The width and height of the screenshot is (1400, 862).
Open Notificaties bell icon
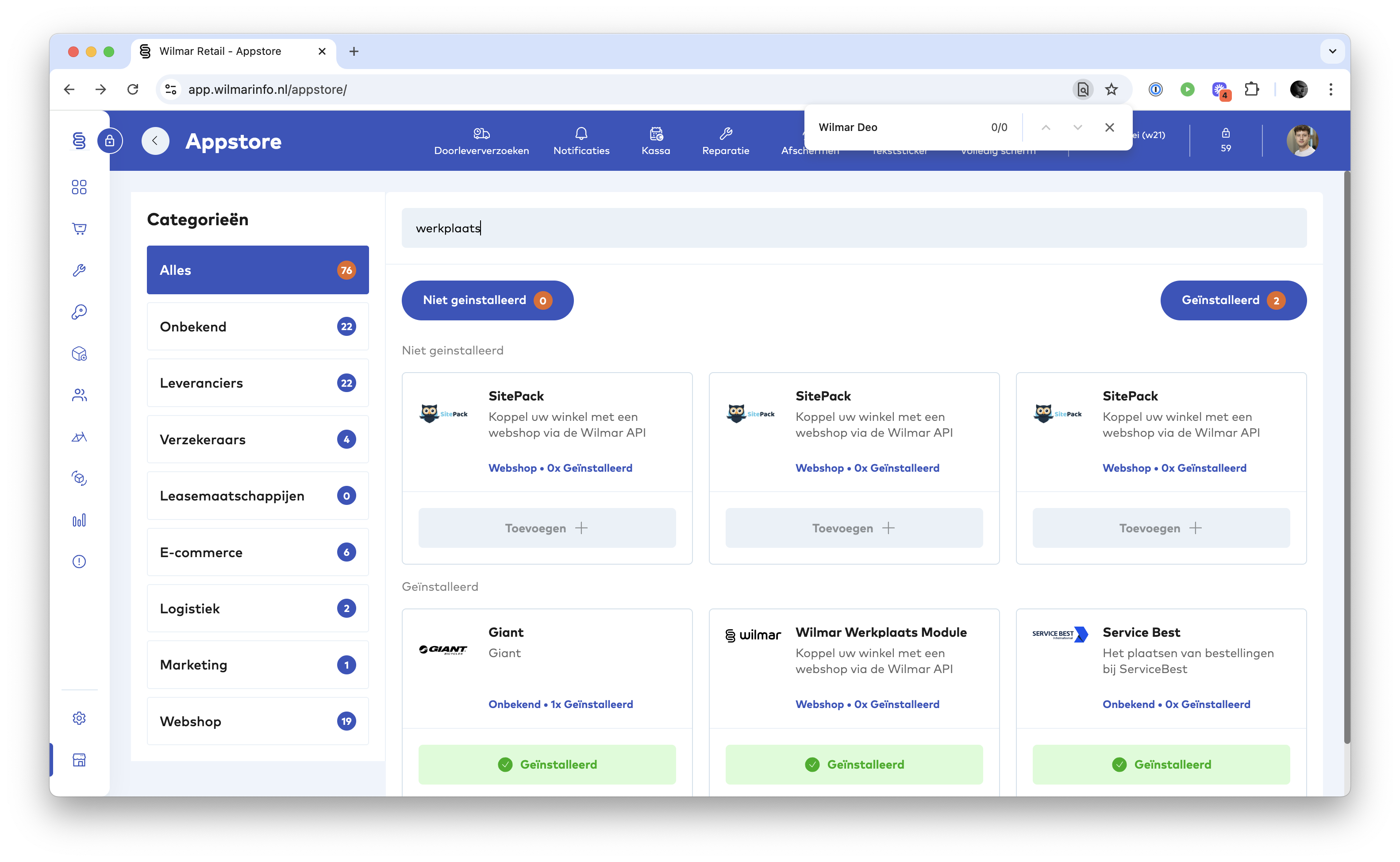tap(581, 141)
